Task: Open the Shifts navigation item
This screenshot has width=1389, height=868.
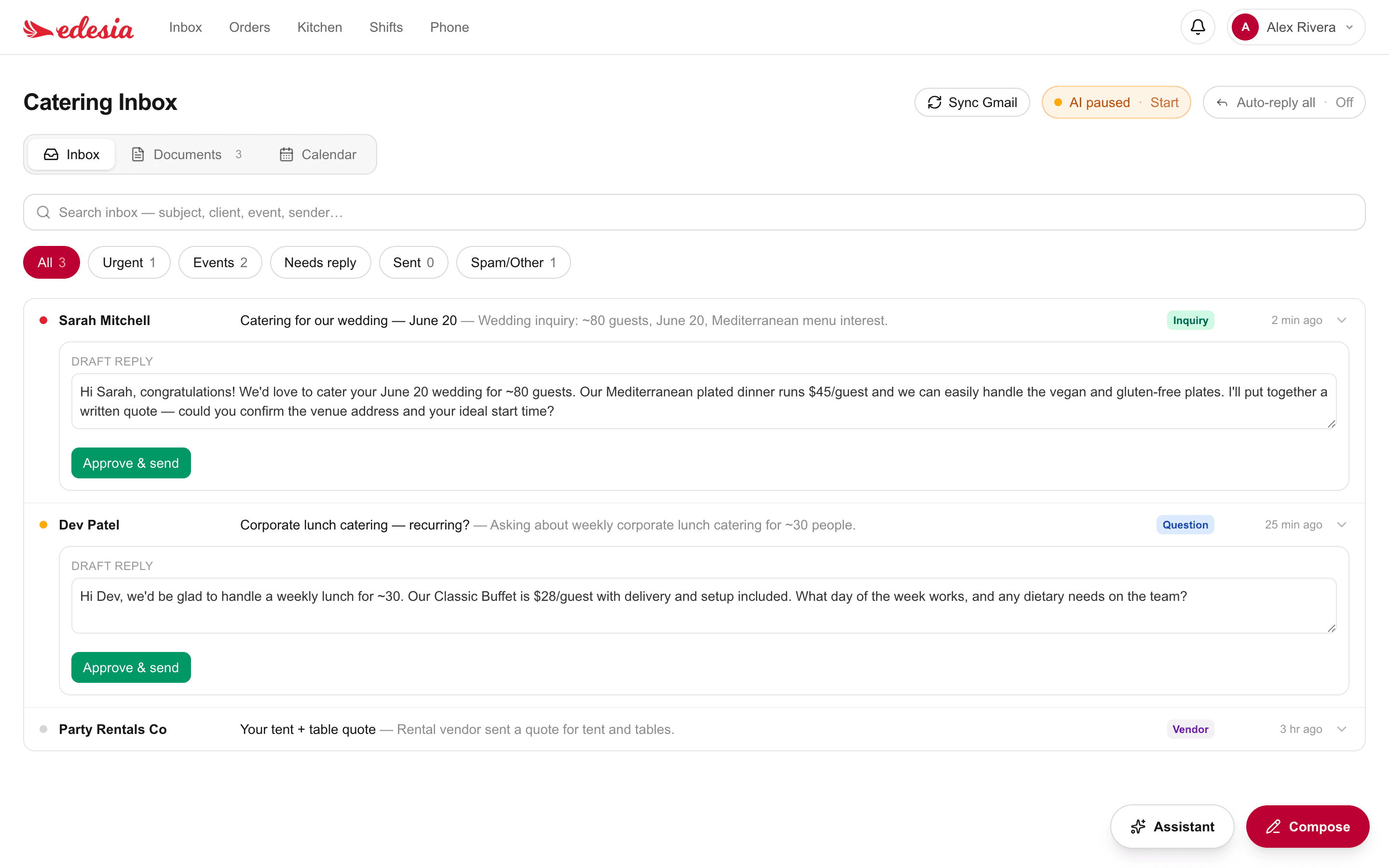Action: tap(386, 27)
